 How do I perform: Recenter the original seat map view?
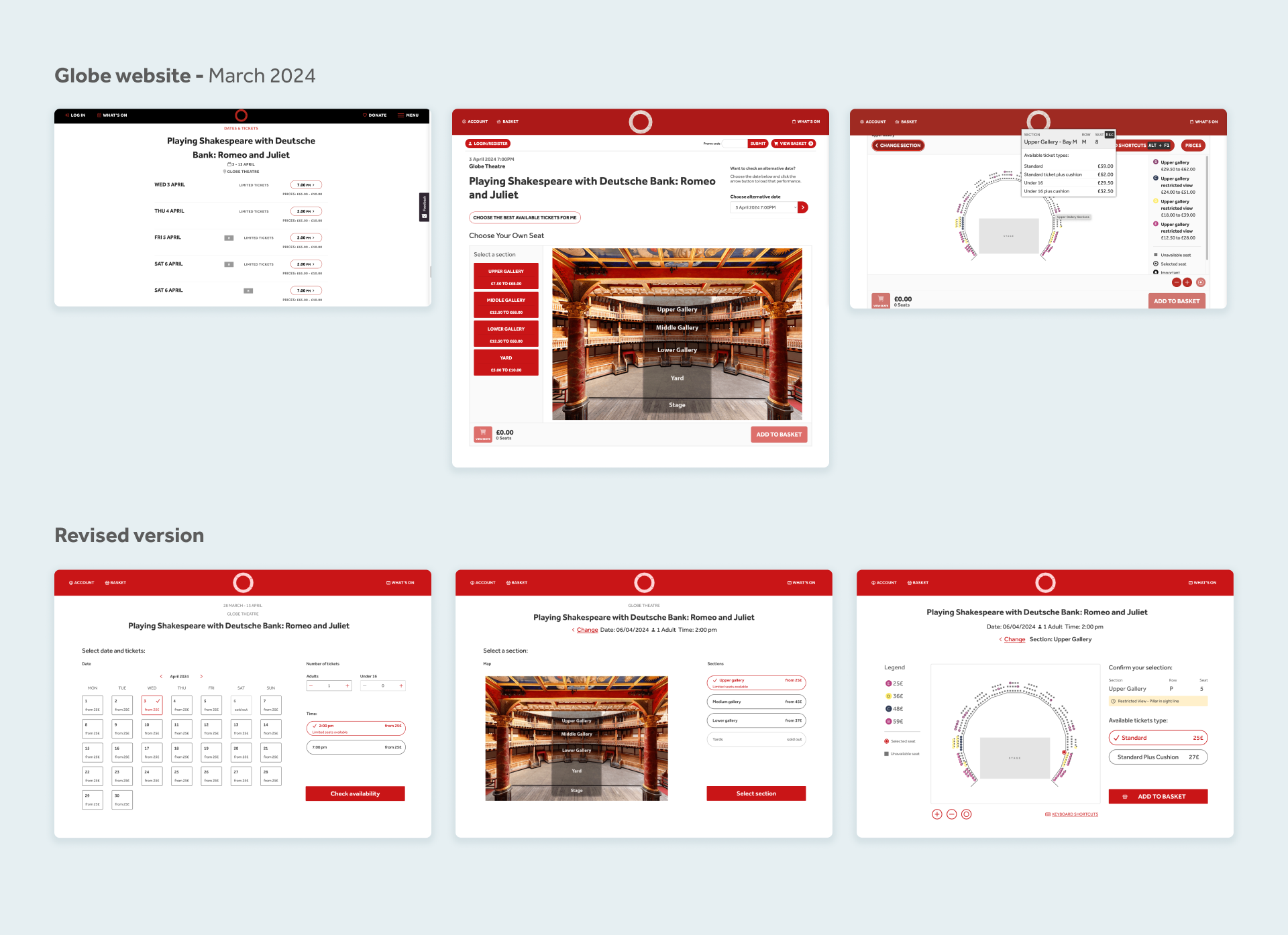pos(1201,282)
